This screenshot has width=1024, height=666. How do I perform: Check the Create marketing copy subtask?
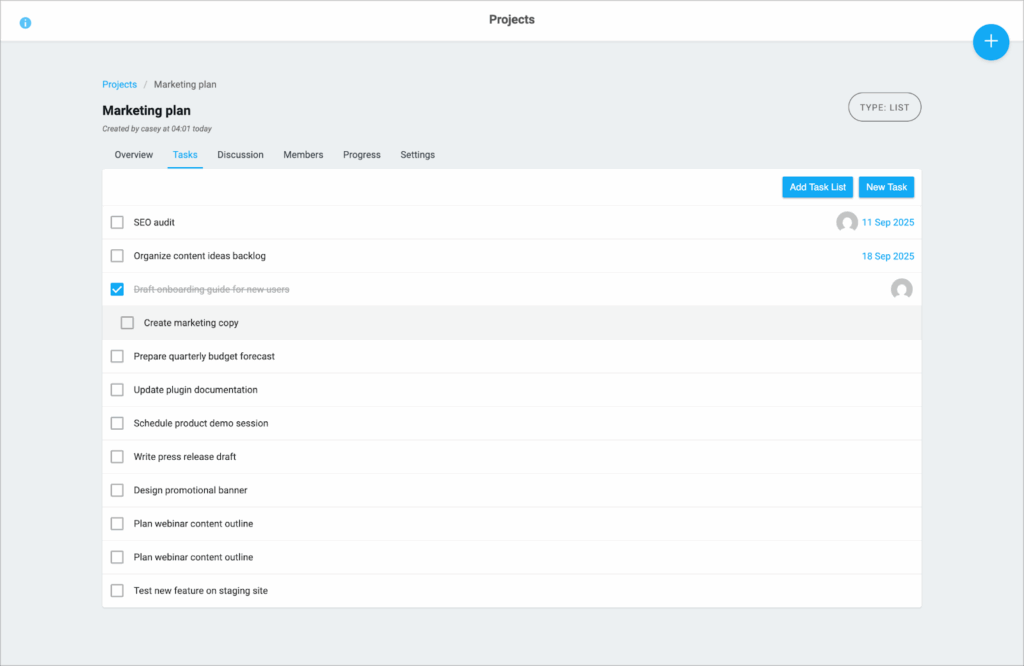pyautogui.click(x=127, y=323)
